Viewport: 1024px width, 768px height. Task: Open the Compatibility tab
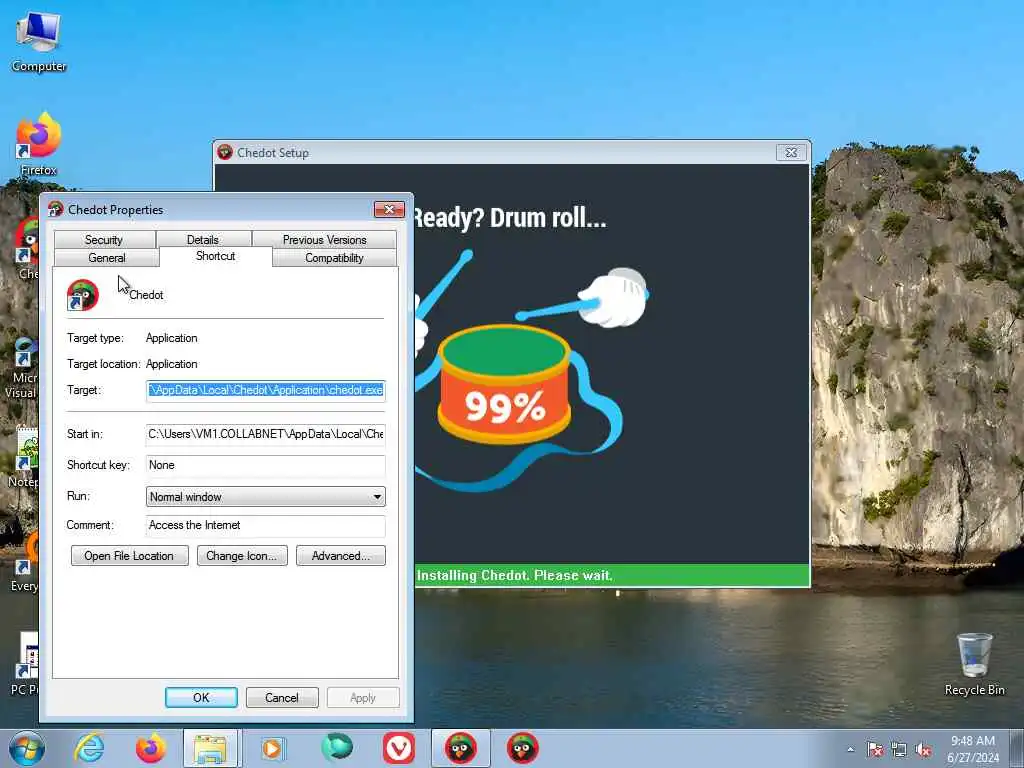pyautogui.click(x=334, y=258)
